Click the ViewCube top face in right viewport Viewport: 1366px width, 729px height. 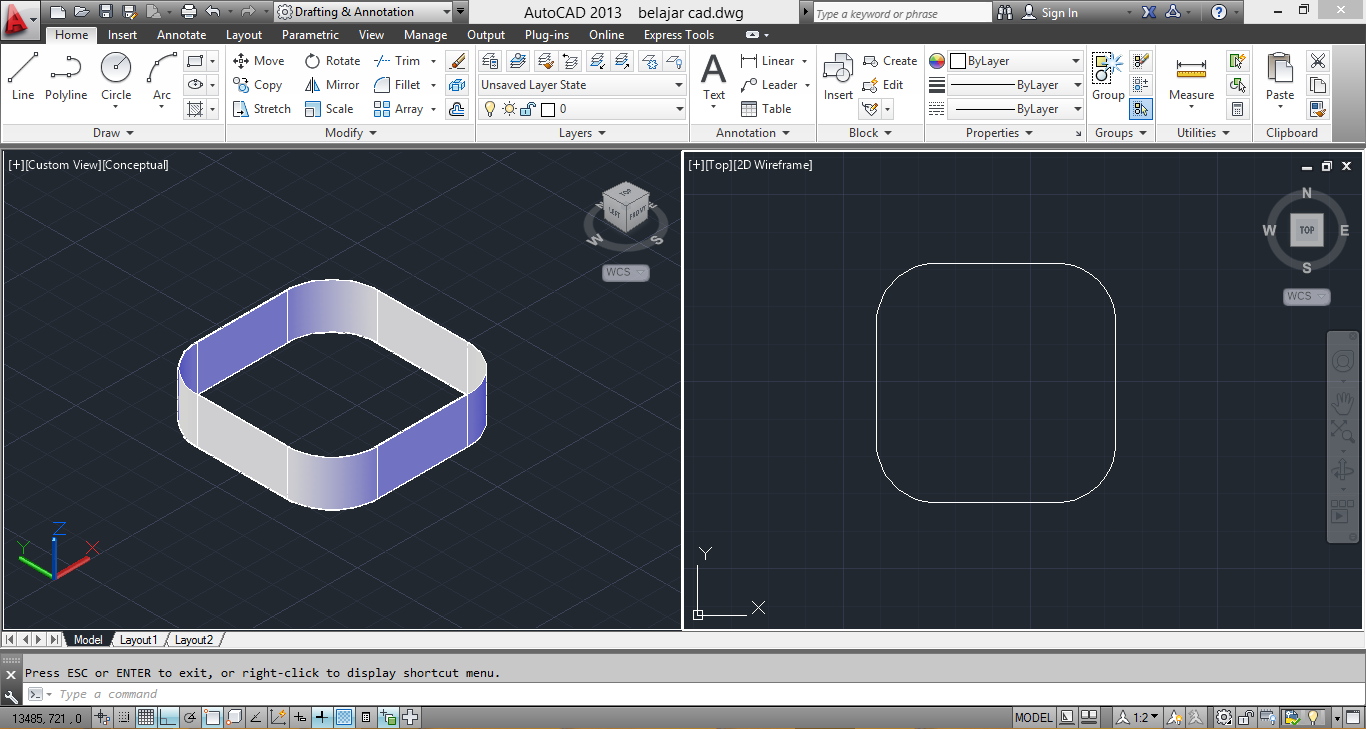pyautogui.click(x=1306, y=230)
